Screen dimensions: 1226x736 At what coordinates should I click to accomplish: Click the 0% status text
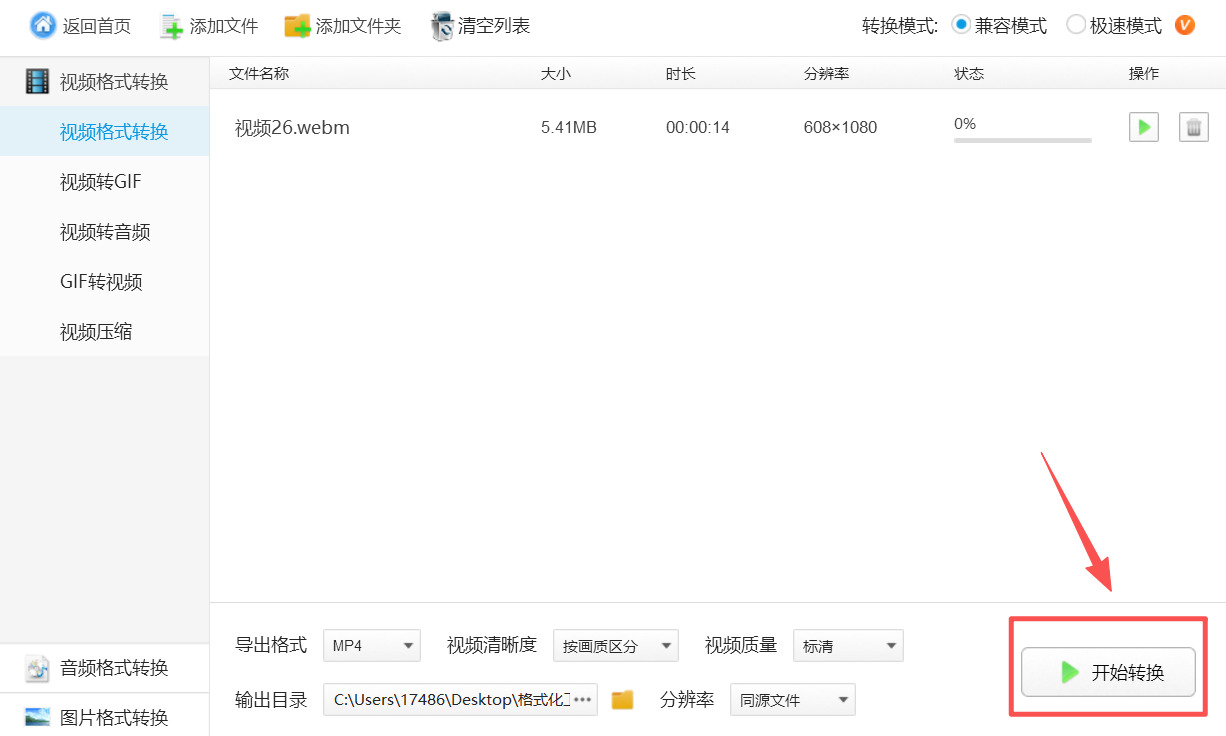(965, 124)
